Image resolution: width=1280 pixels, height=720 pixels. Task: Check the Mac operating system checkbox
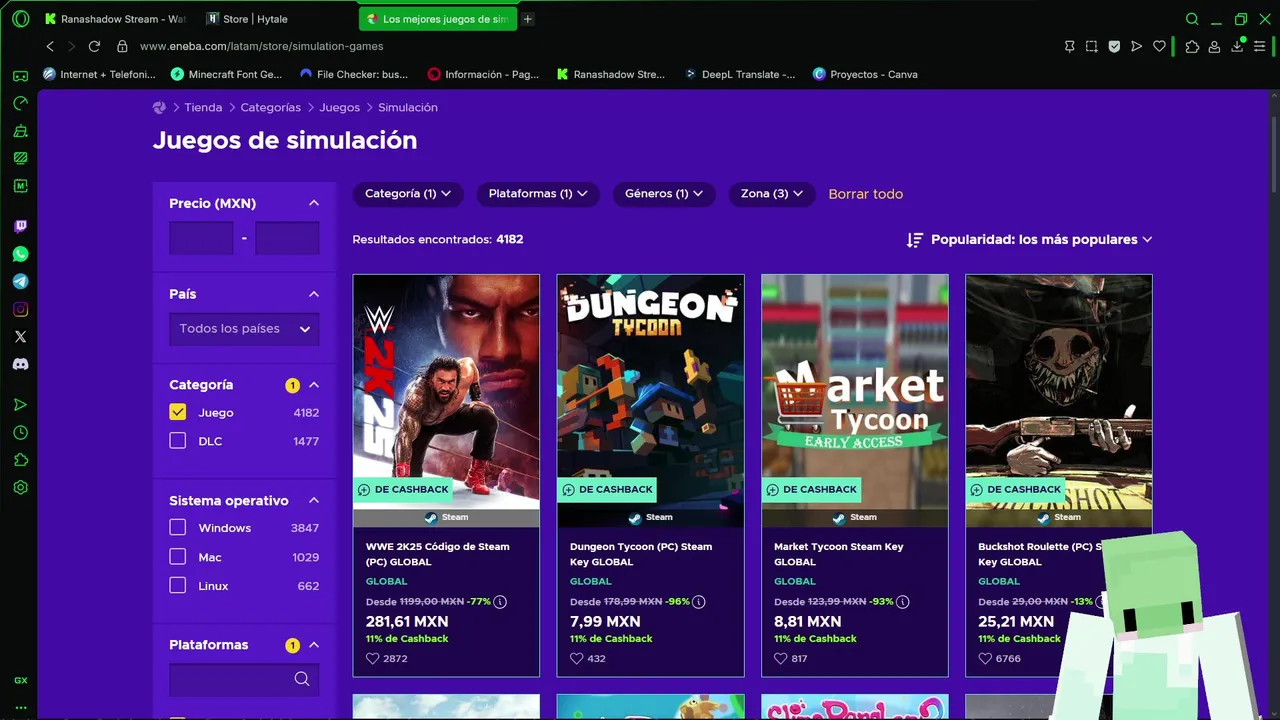point(178,556)
